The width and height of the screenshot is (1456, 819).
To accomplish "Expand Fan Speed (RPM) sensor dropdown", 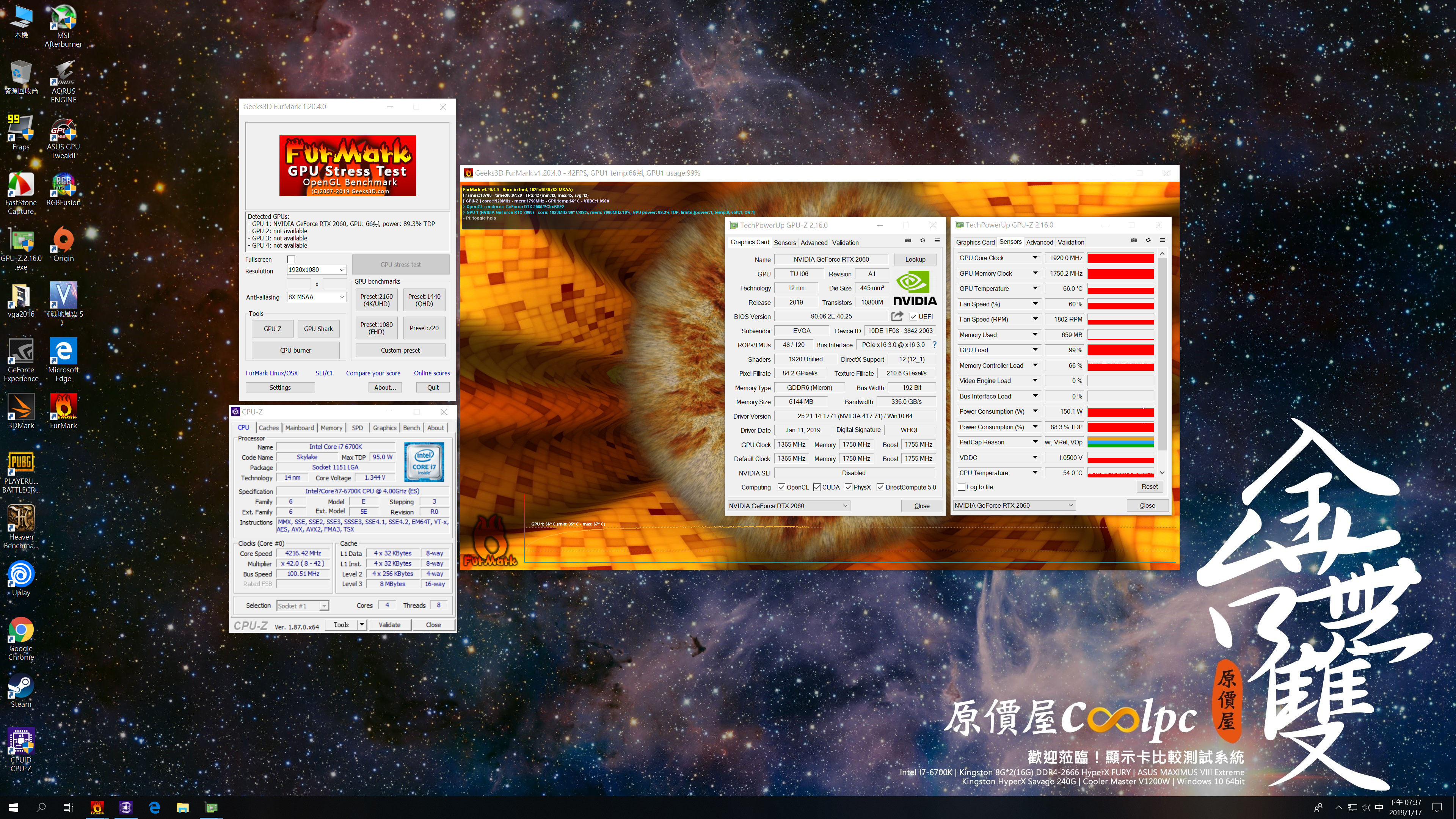I will click(1035, 319).
